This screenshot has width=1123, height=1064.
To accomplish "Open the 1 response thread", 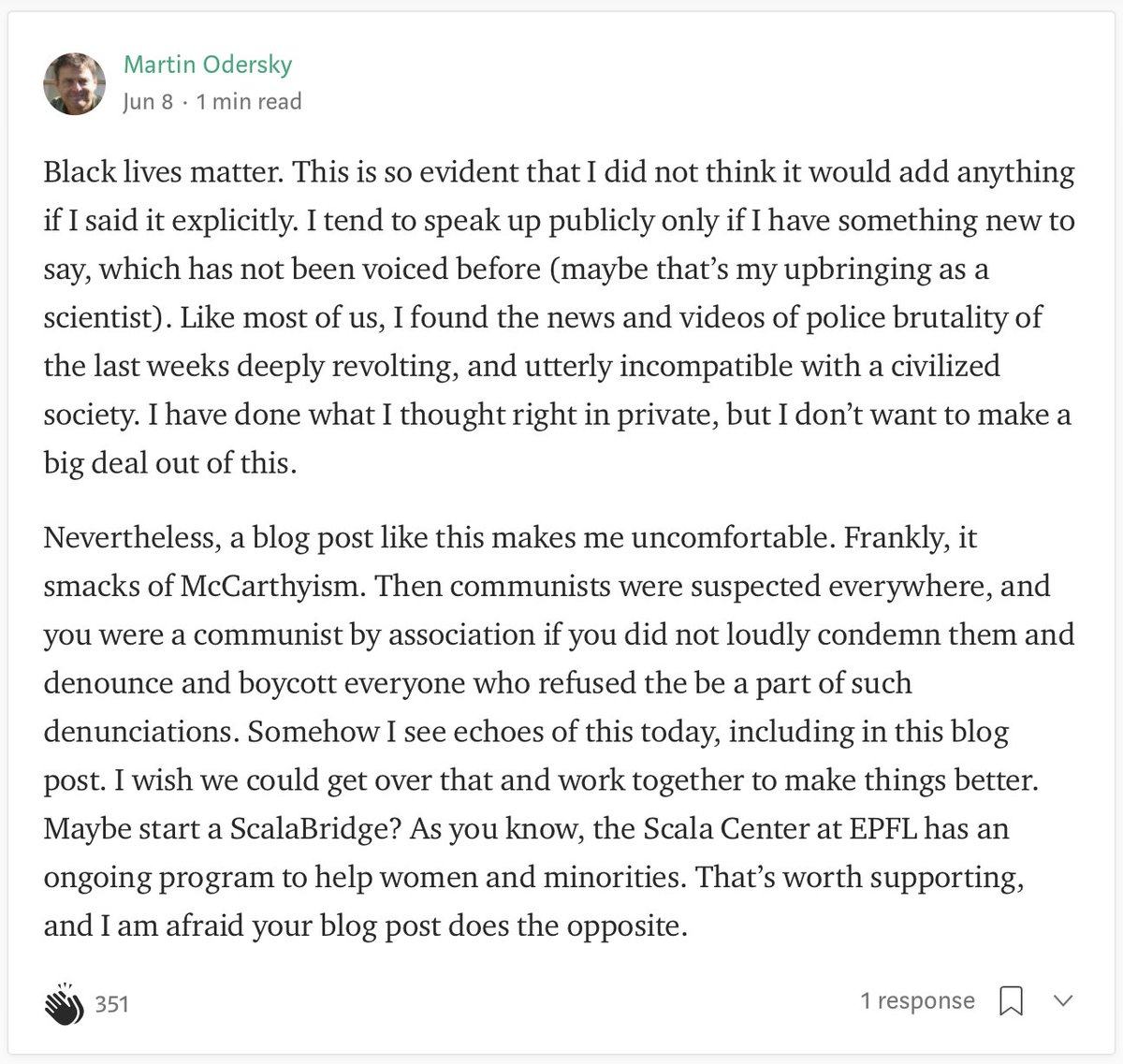I will click(x=917, y=1001).
